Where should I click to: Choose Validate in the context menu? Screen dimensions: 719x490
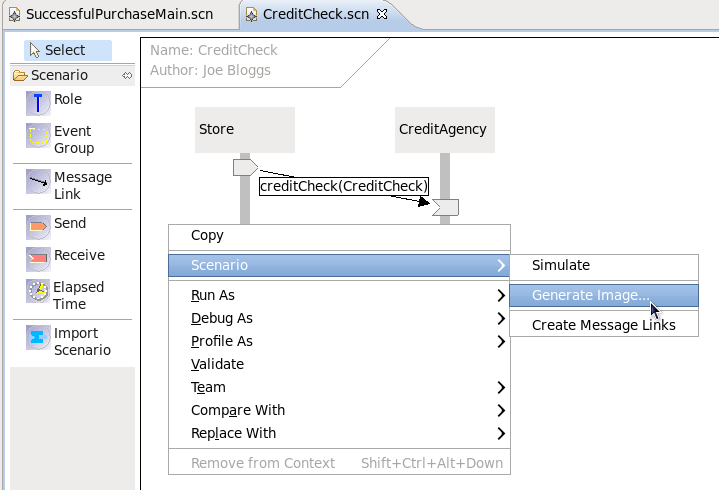217,364
